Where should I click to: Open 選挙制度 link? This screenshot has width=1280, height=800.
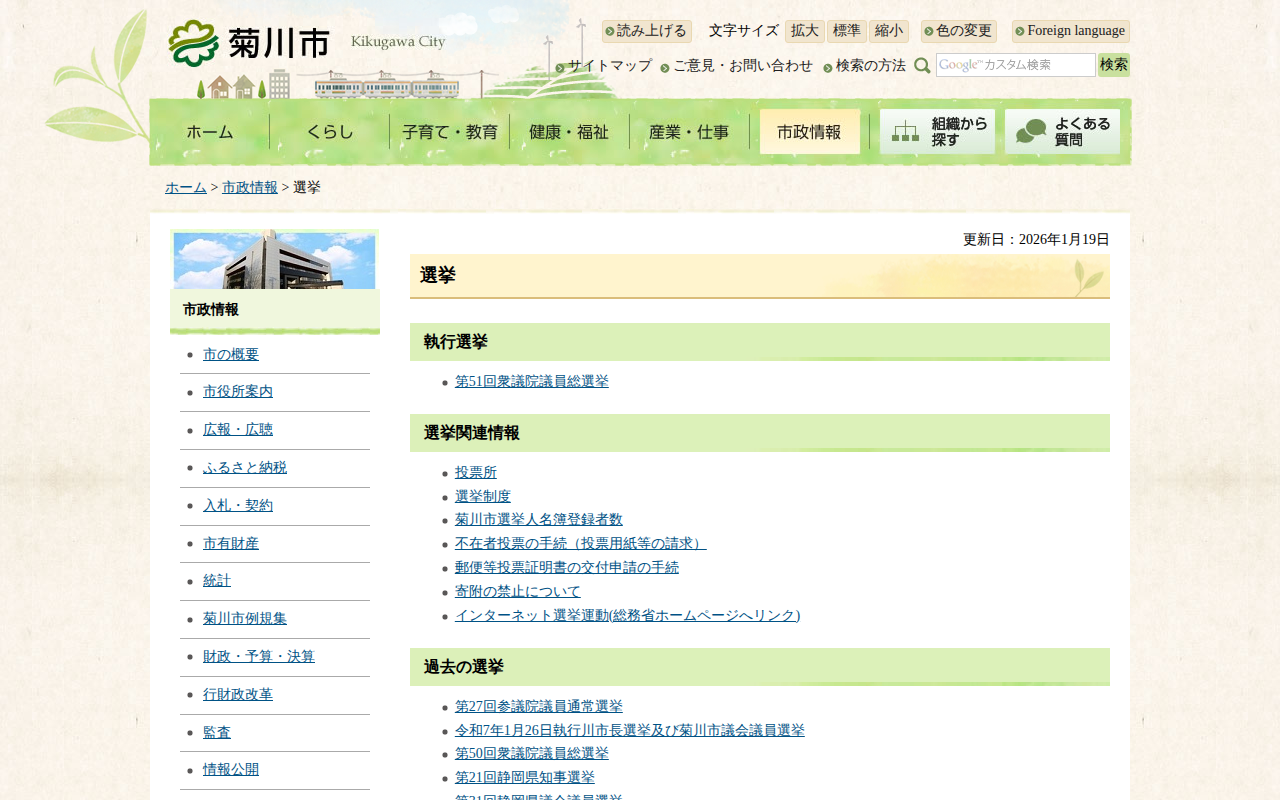(x=483, y=497)
